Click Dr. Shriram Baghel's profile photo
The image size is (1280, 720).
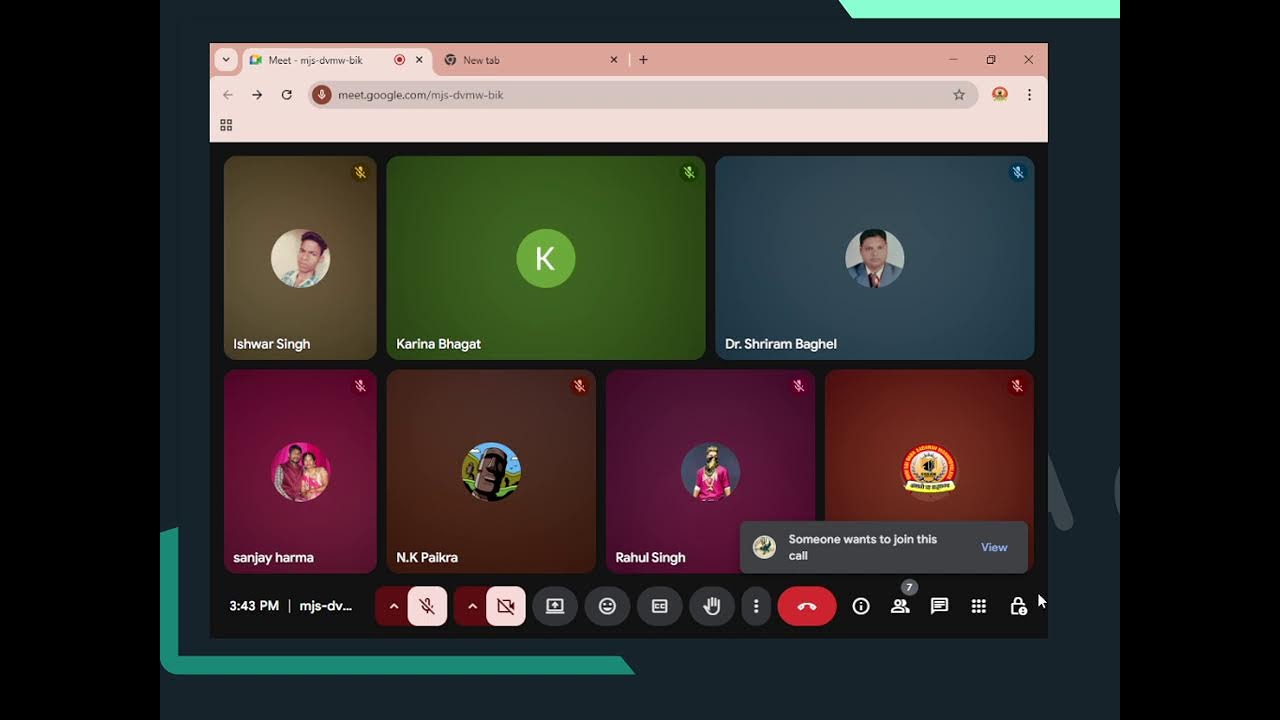(x=875, y=258)
